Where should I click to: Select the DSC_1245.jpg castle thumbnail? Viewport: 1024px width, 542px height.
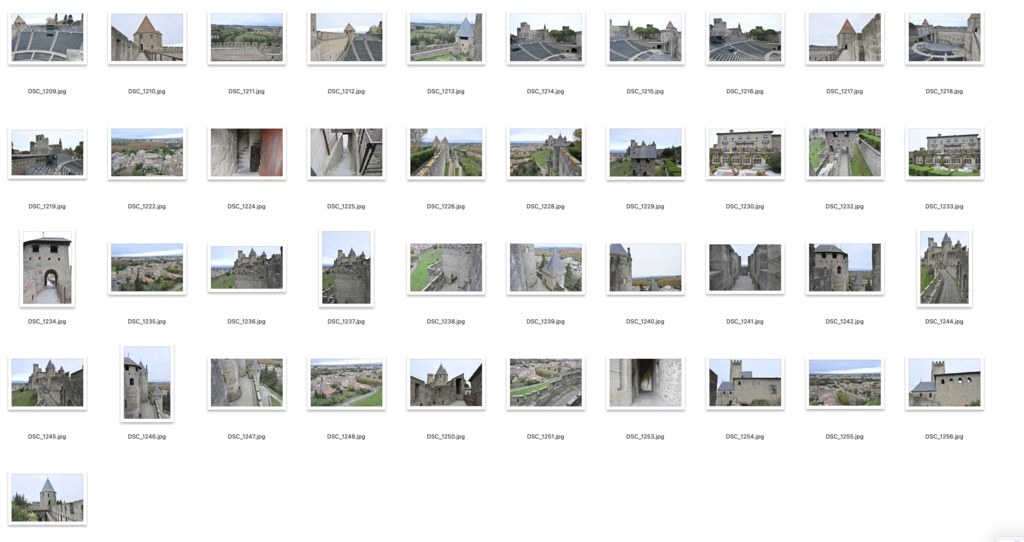(x=47, y=383)
